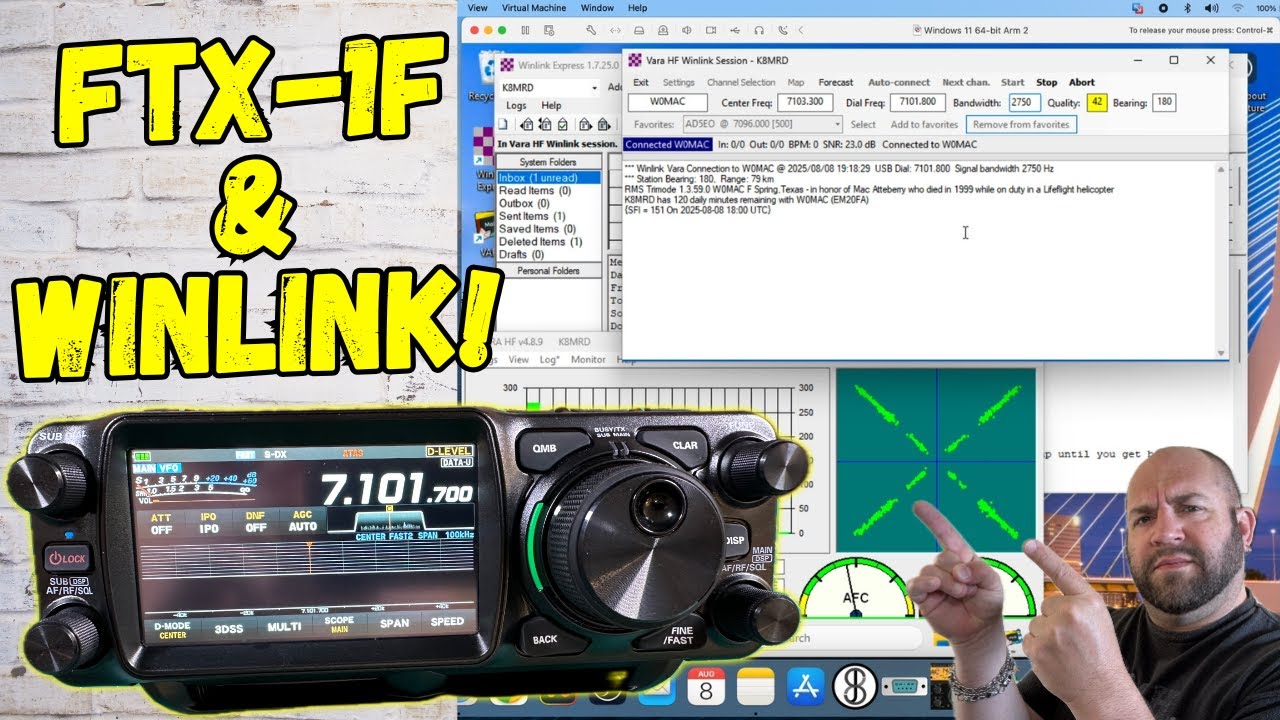Click scroll-up arrow of Vara session log
1280x720 pixels.
tap(1221, 169)
